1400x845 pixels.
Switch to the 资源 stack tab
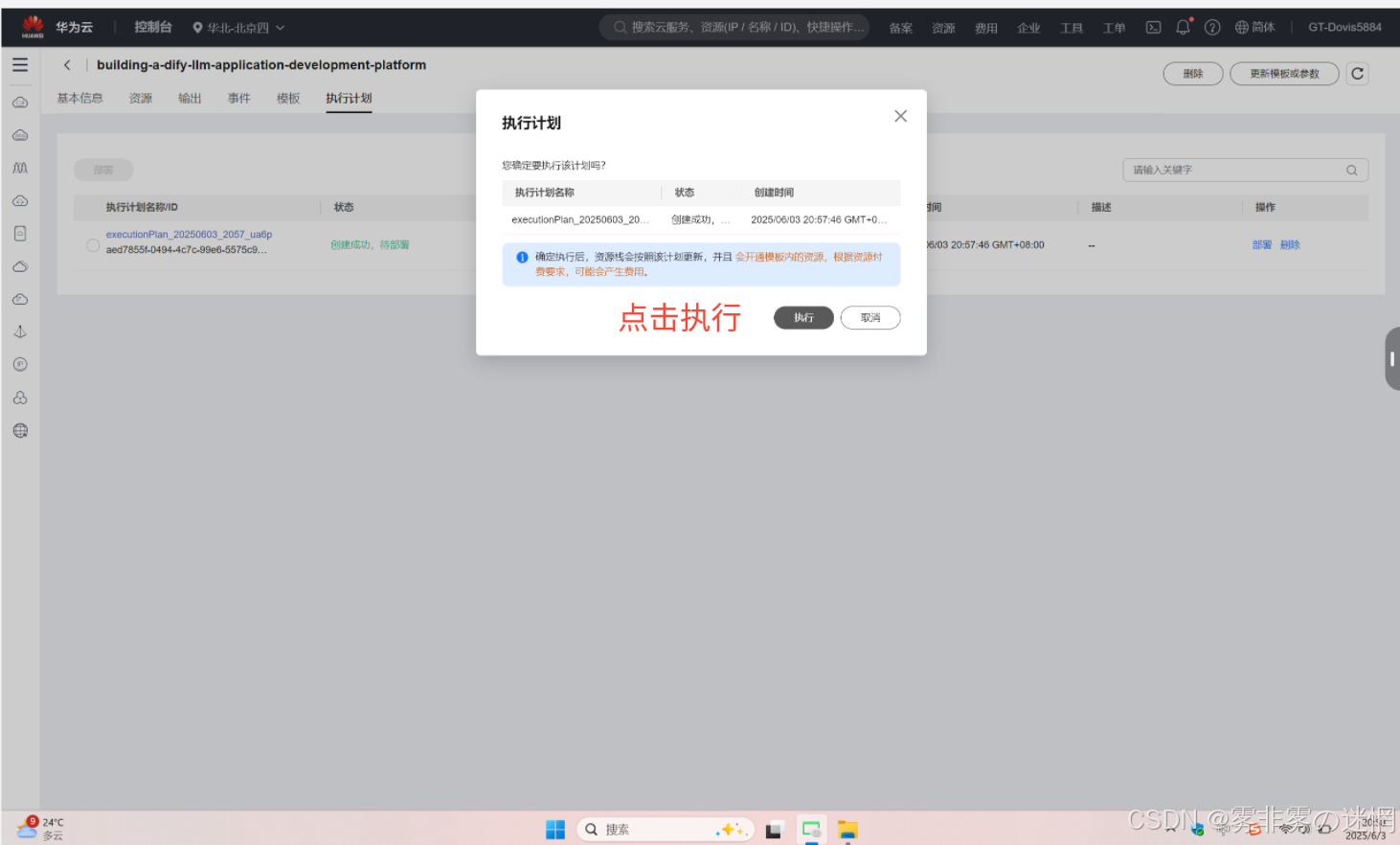coord(141,99)
